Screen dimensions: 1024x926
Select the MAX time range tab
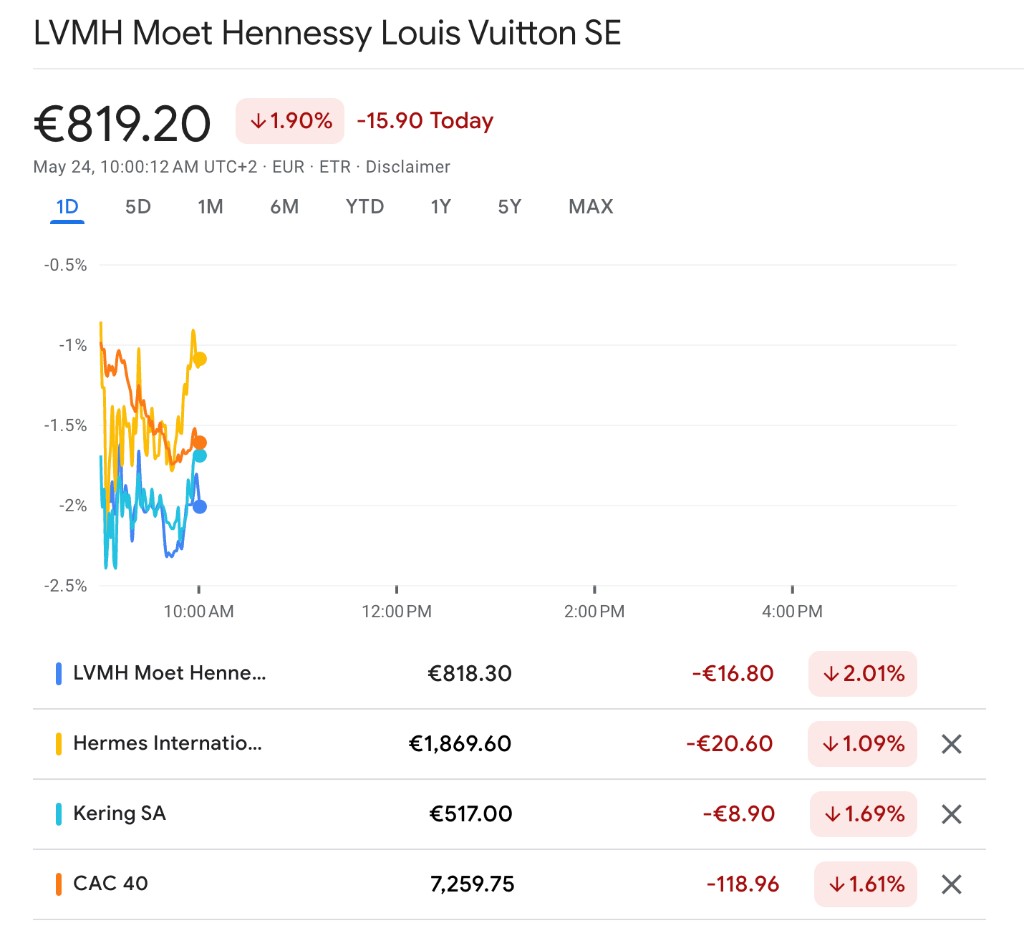[591, 207]
